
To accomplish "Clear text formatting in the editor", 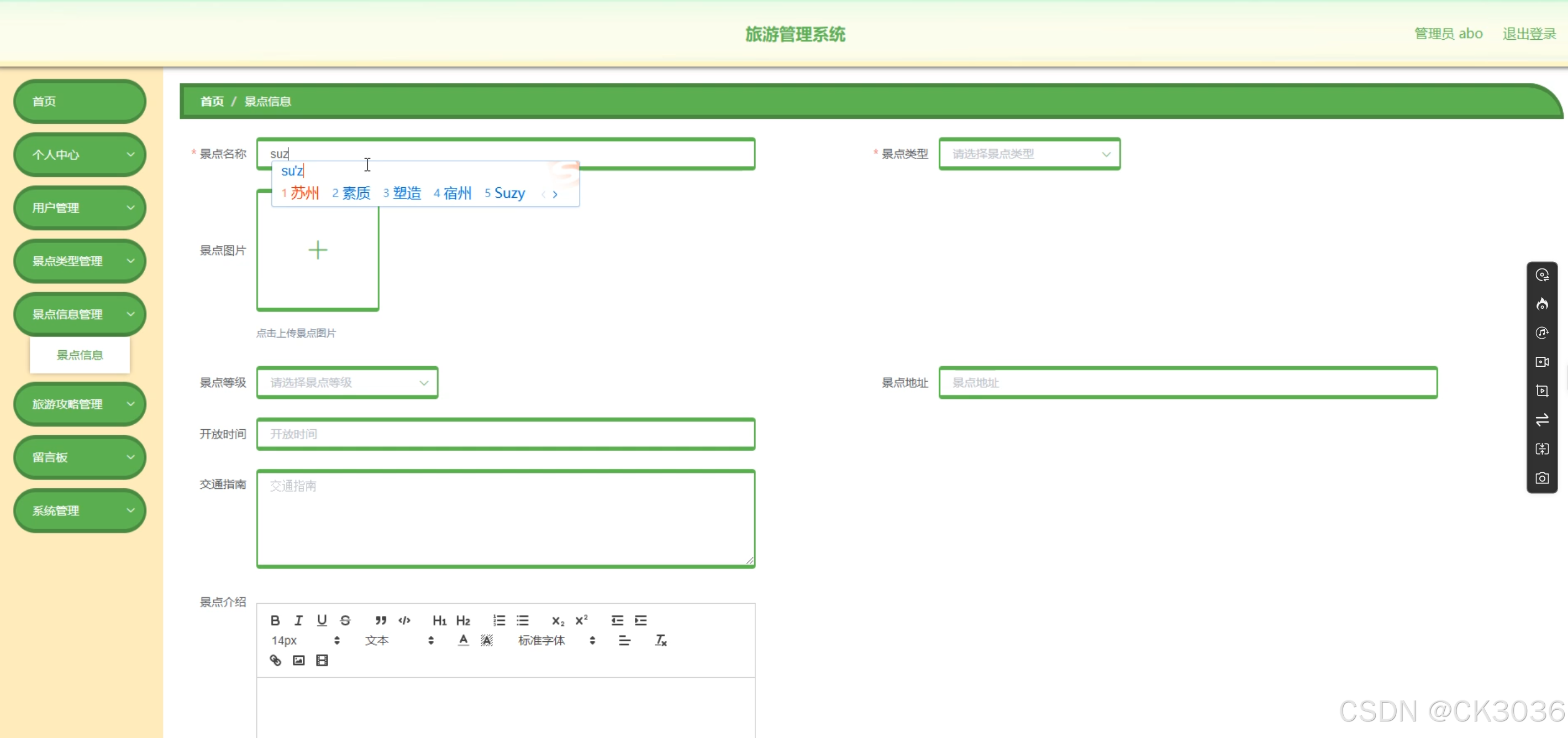I will click(x=660, y=640).
